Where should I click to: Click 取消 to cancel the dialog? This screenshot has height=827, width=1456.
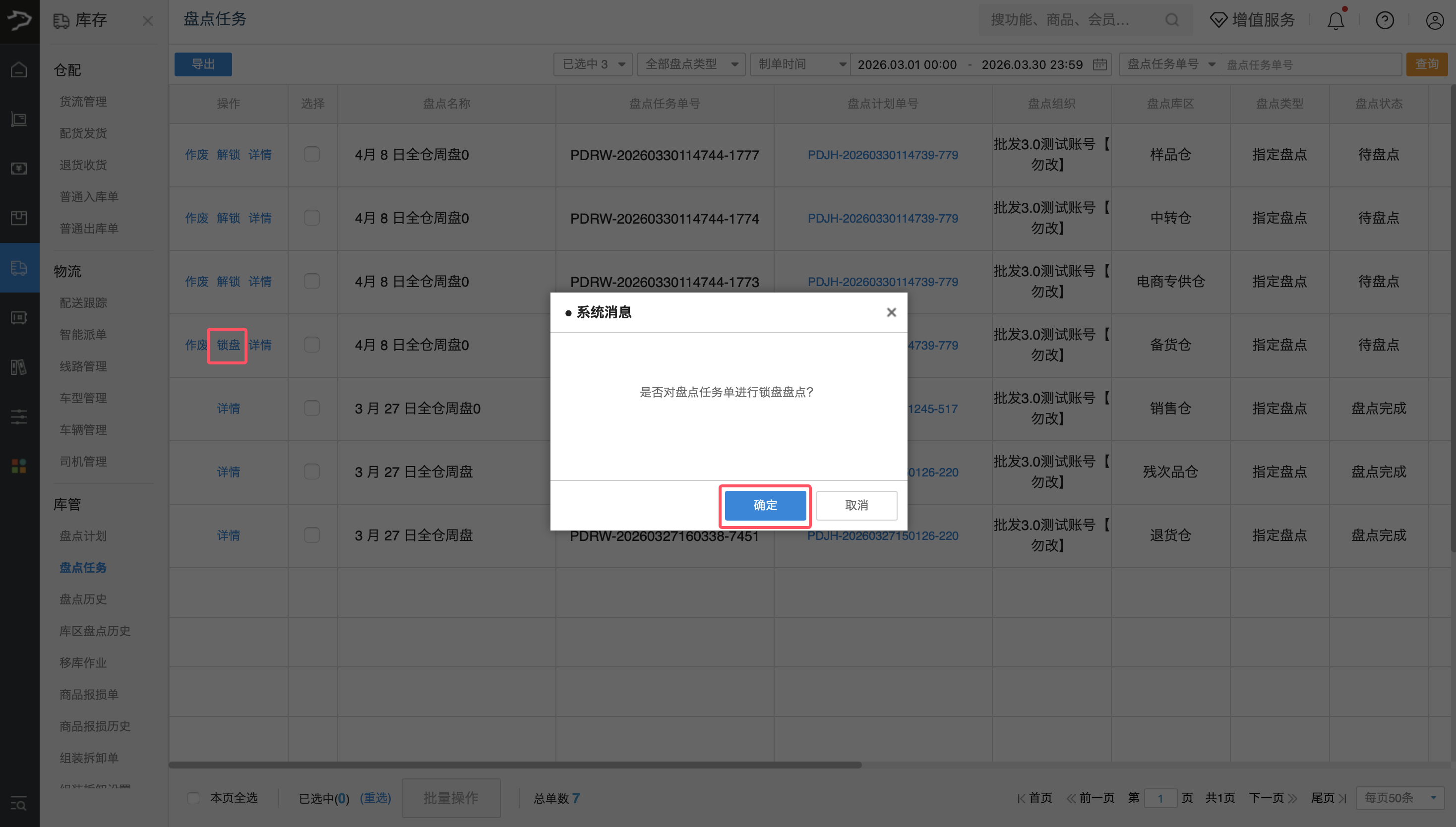pos(856,505)
